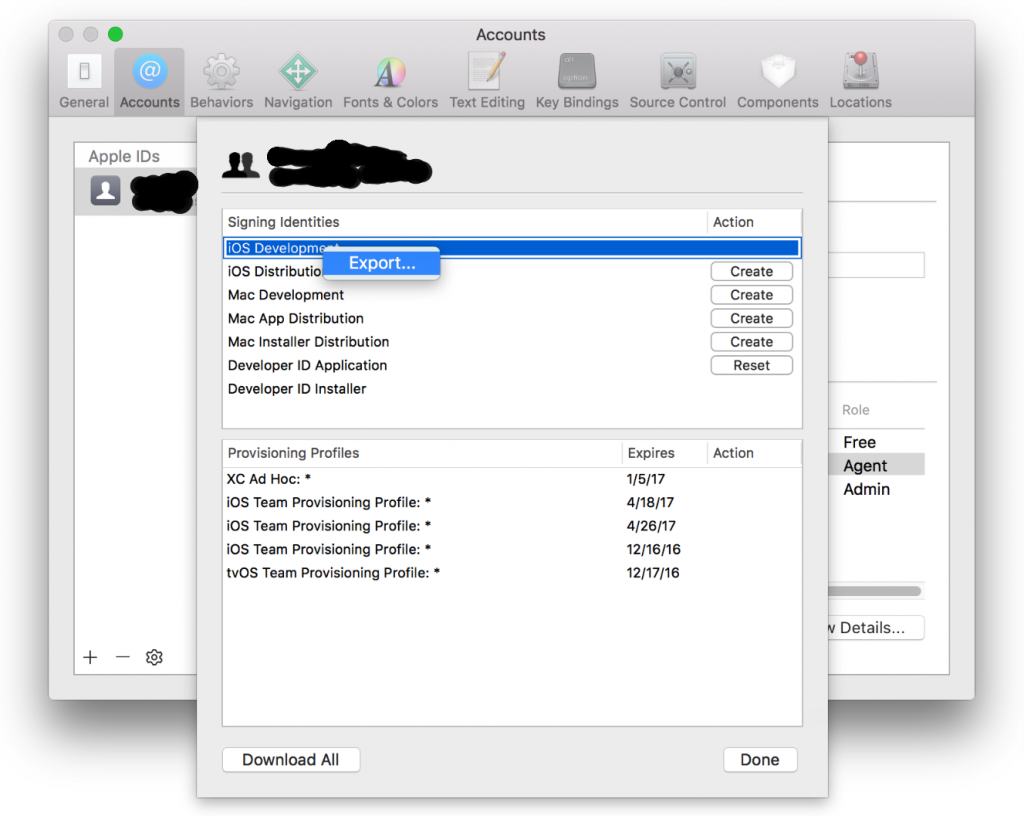Select iOS Team Provisioning Profile expiring 4/18/17
Image resolution: width=1024 pixels, height=816 pixels.
point(512,503)
